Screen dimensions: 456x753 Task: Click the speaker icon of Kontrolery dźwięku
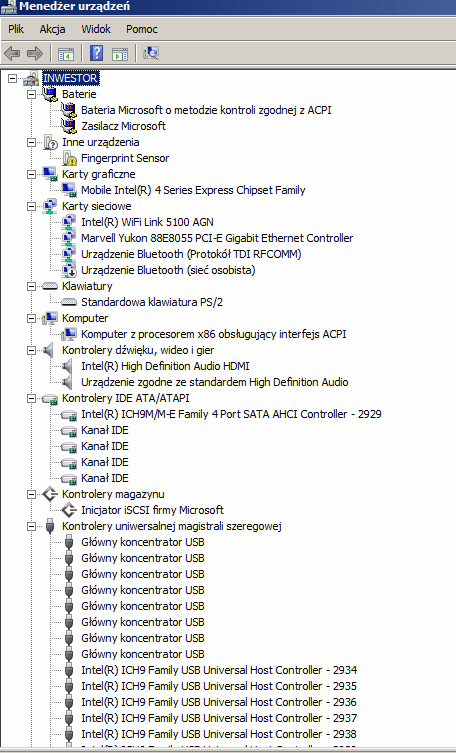pyautogui.click(x=48, y=350)
